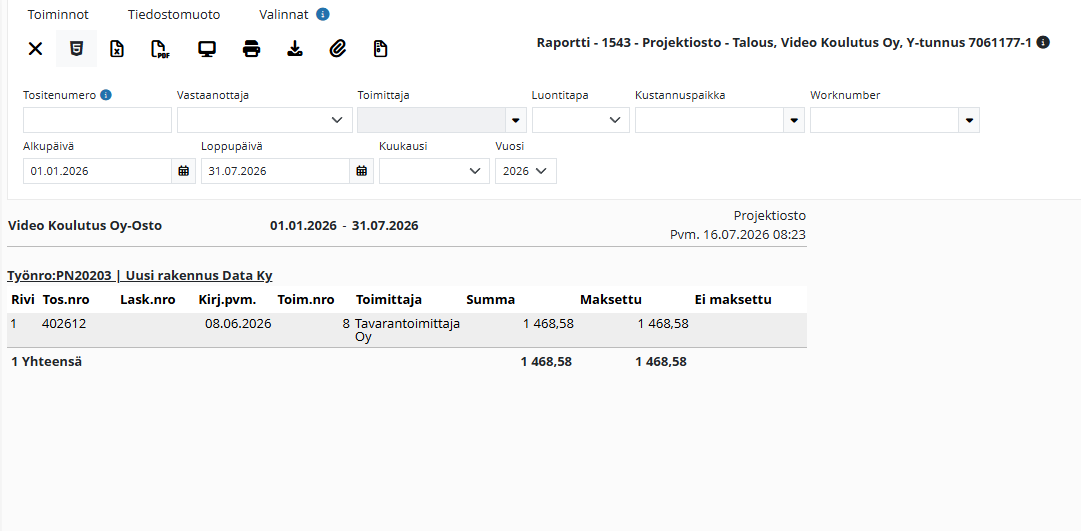Show report on screen monitor icon
1081x531 pixels.
coord(206,49)
